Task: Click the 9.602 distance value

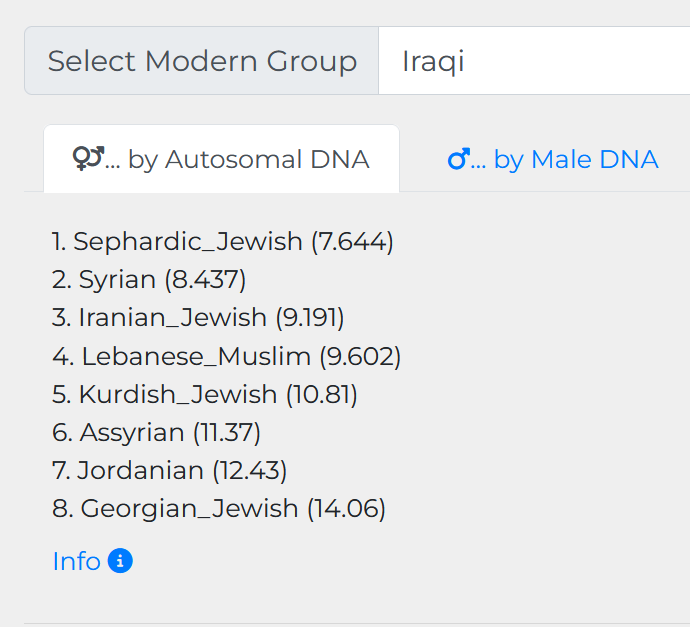Action: click(x=360, y=356)
